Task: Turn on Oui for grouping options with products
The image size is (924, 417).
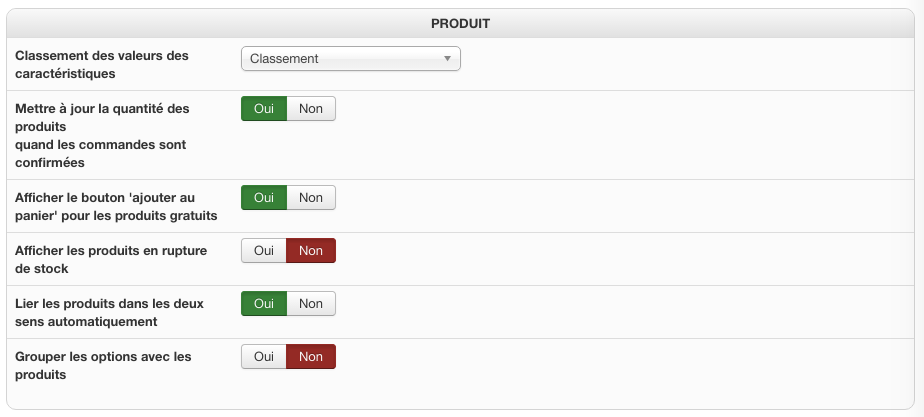Action: [x=264, y=357]
